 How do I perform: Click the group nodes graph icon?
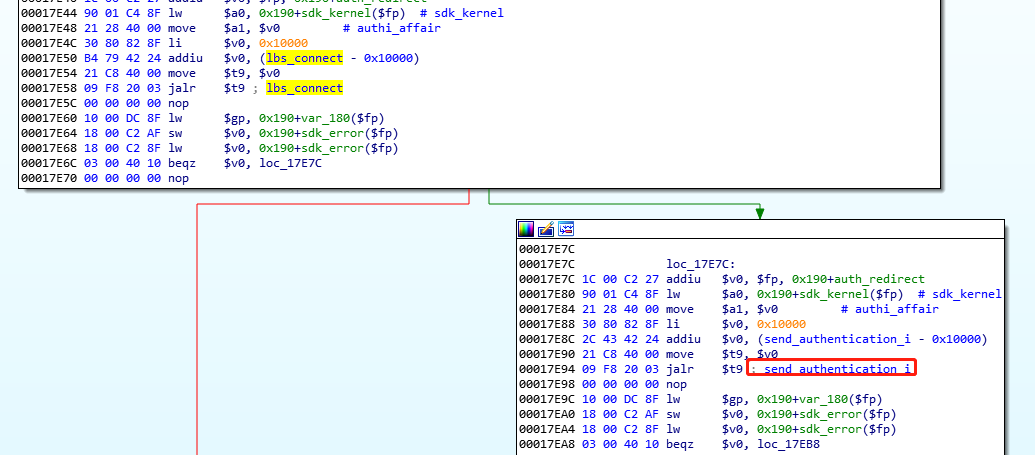point(566,229)
